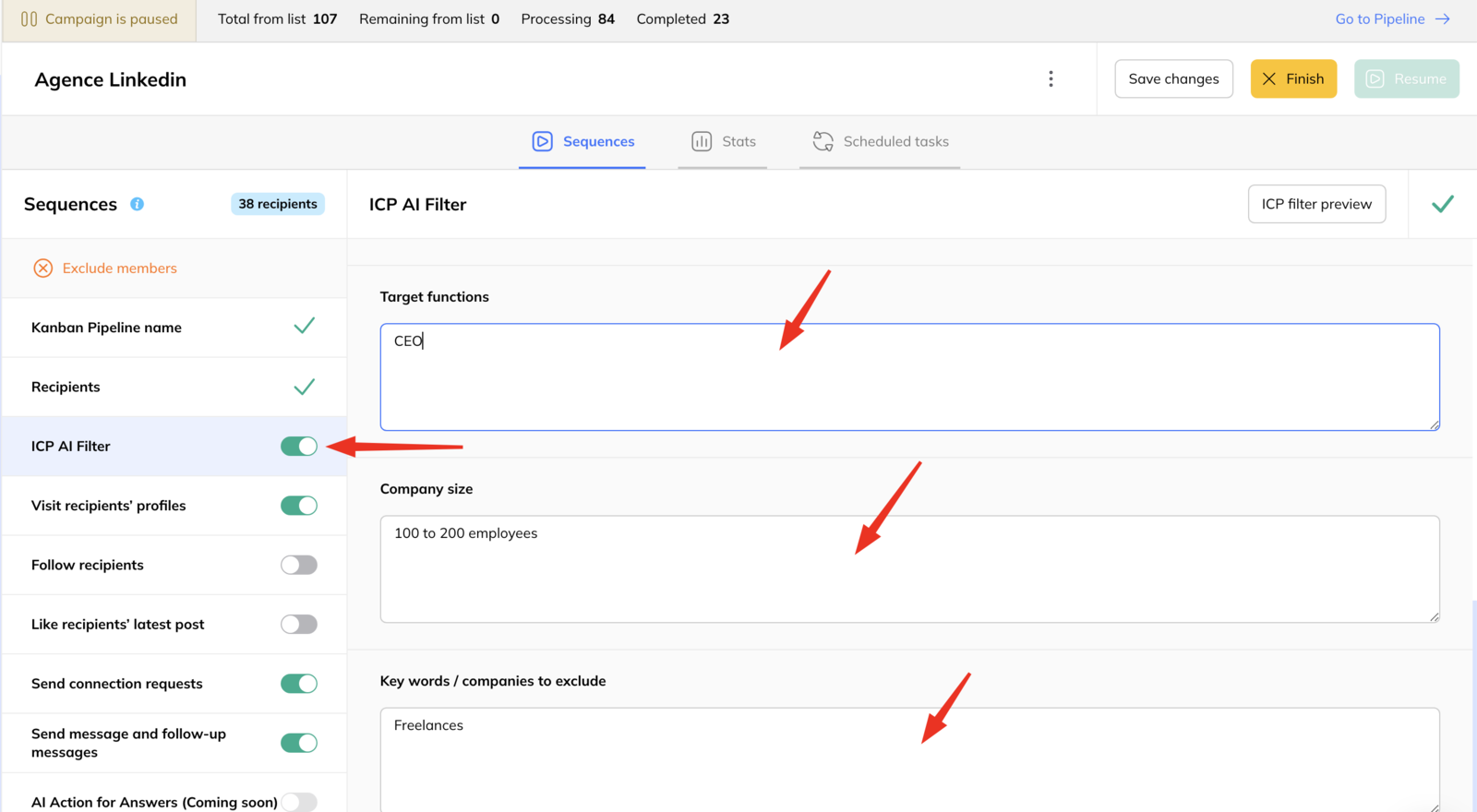
Task: Open the three-dot campaign options menu
Action: click(x=1051, y=78)
